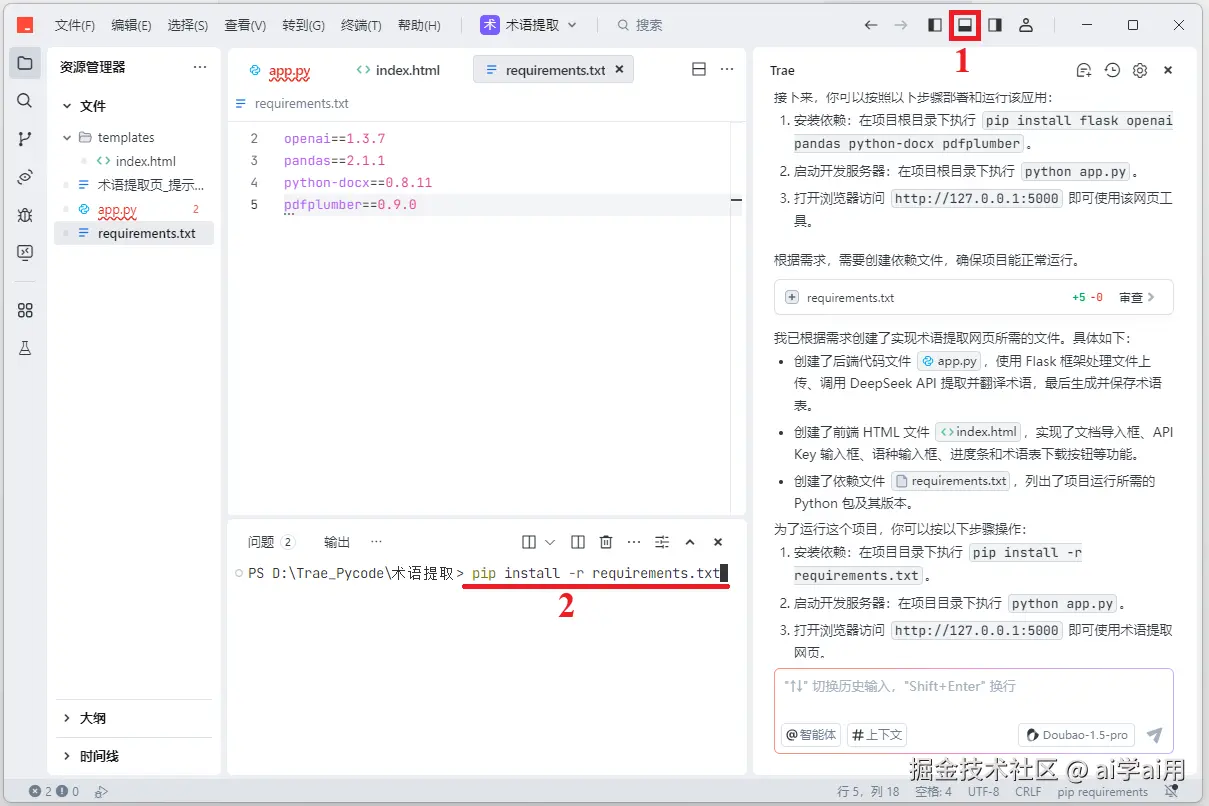This screenshot has height=806, width=1209.
Task: Open the Testing flask icon
Action: click(25, 348)
